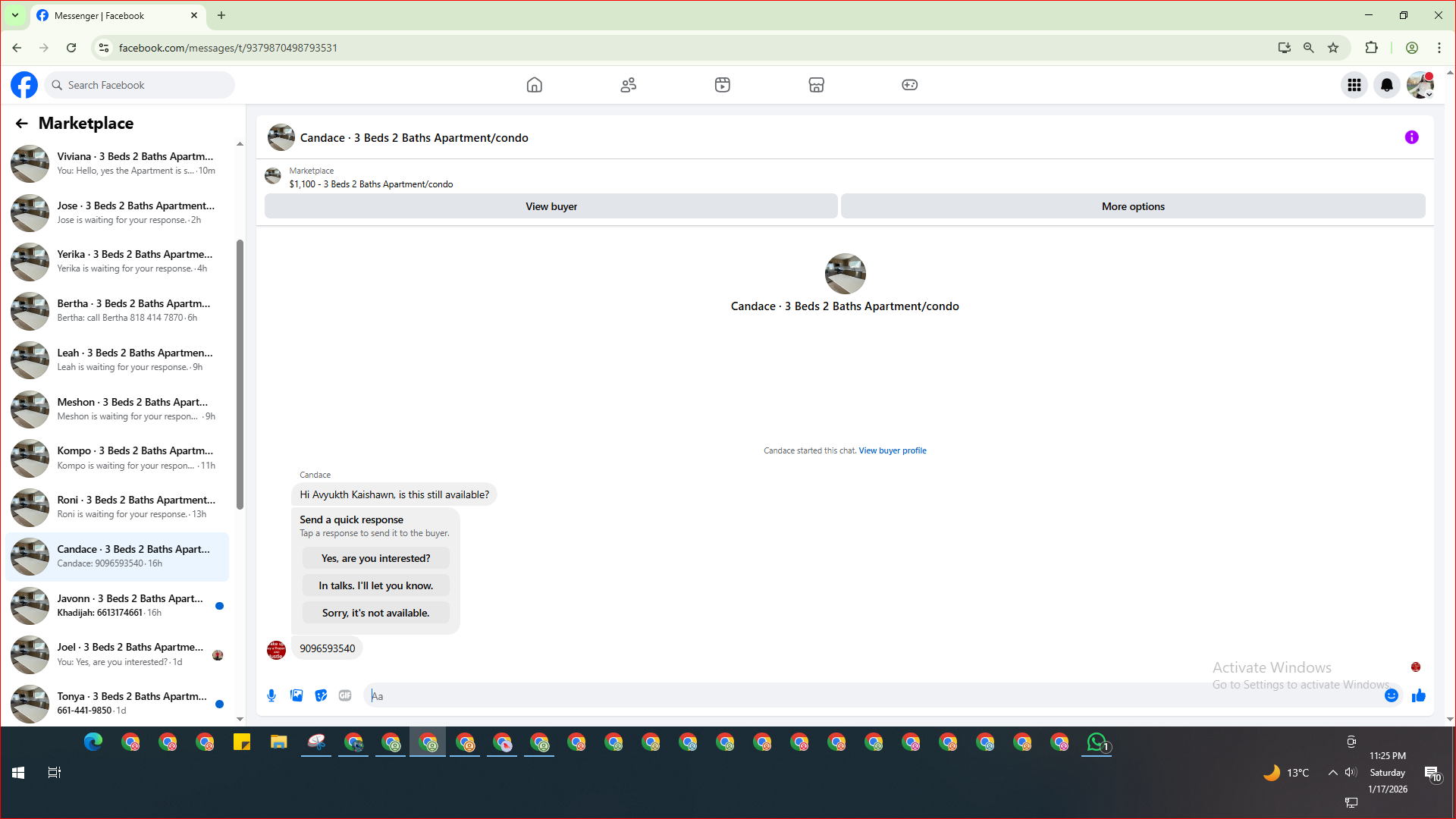The image size is (1456, 819).
Task: Go to Facebook Marketplace tab
Action: [816, 85]
